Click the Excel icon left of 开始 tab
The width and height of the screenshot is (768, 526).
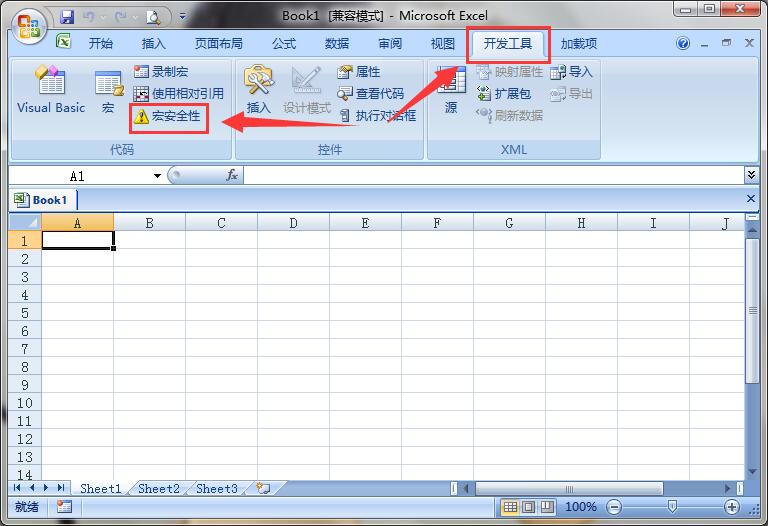(x=64, y=41)
